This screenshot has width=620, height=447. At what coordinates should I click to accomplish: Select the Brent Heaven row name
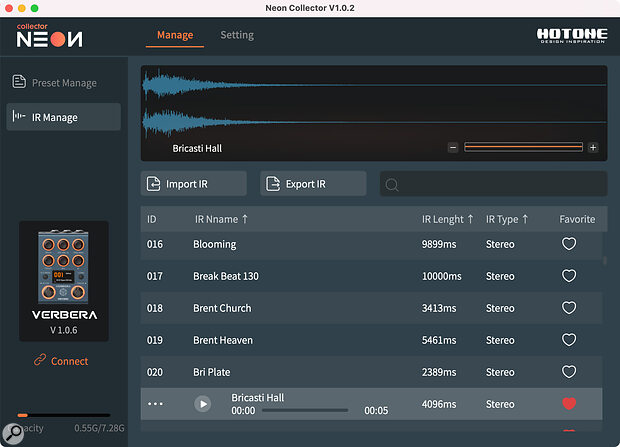point(223,340)
